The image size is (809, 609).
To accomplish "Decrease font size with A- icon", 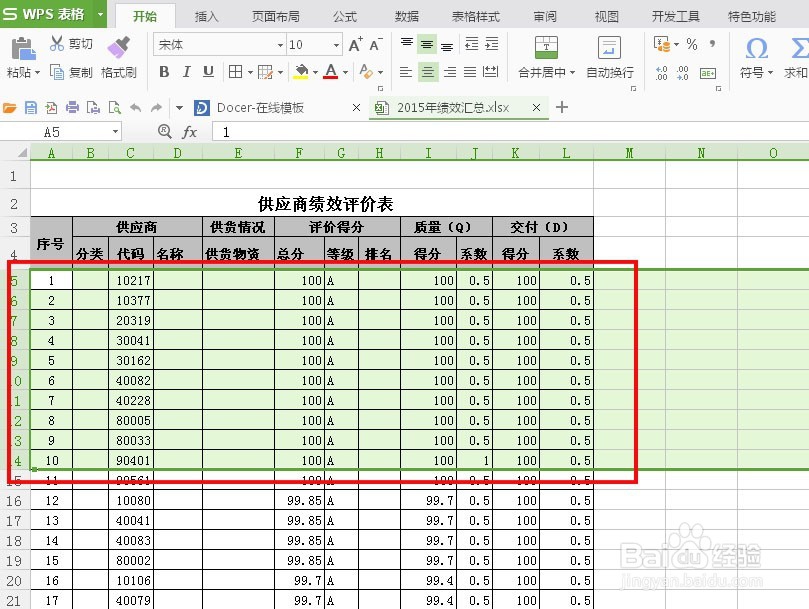I will 376,44.
